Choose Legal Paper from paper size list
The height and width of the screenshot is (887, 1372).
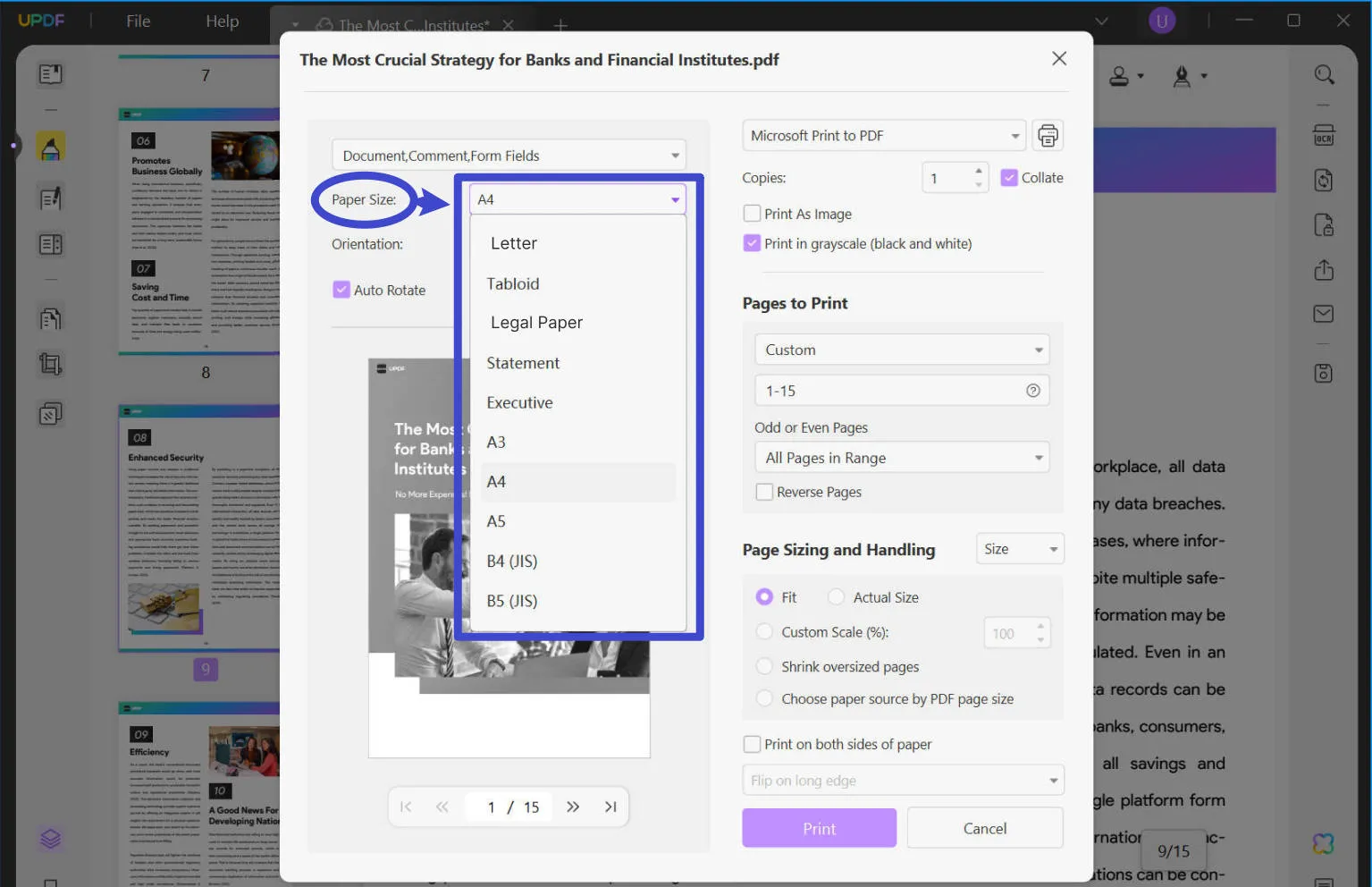536,323
